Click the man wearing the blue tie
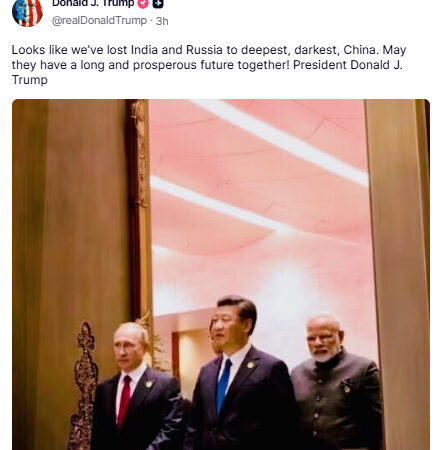 [x=238, y=373]
